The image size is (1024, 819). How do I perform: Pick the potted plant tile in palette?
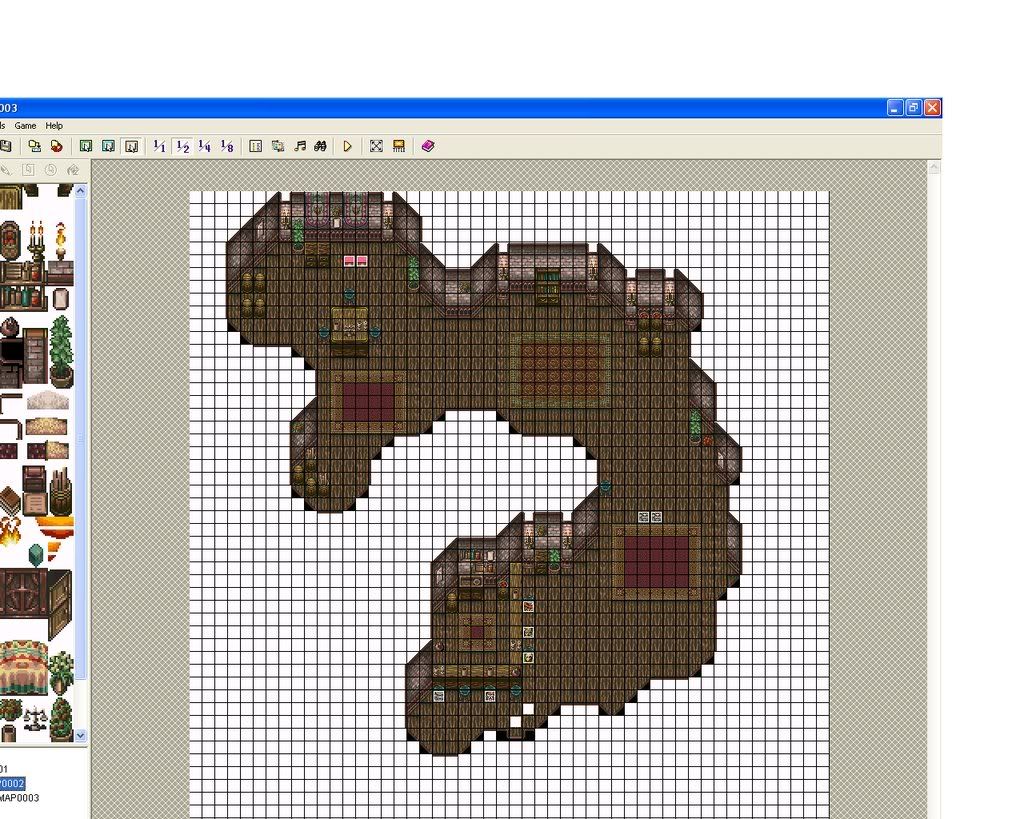click(61, 350)
